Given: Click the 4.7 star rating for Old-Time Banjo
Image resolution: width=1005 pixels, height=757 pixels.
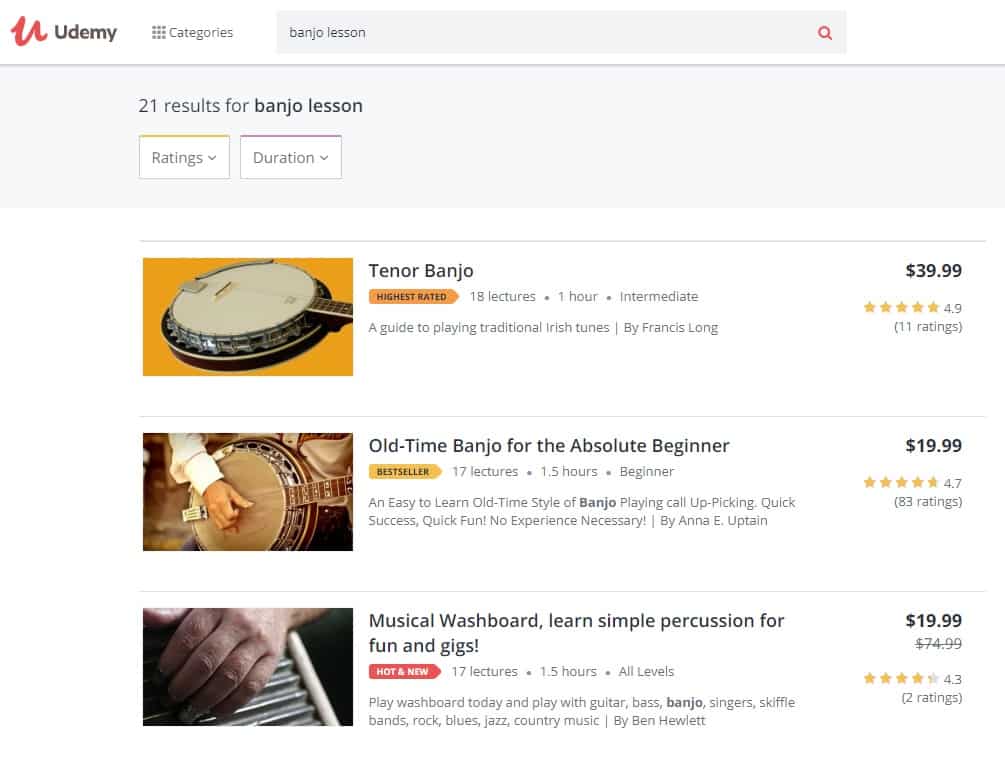Looking at the screenshot, I should 911,483.
